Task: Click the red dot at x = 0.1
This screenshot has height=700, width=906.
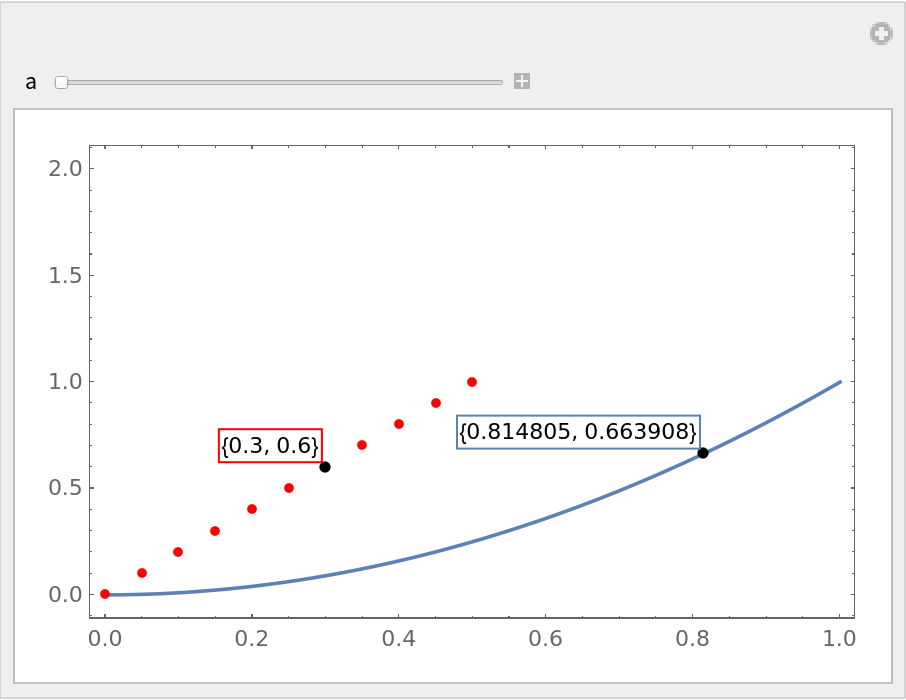Action: pos(178,552)
